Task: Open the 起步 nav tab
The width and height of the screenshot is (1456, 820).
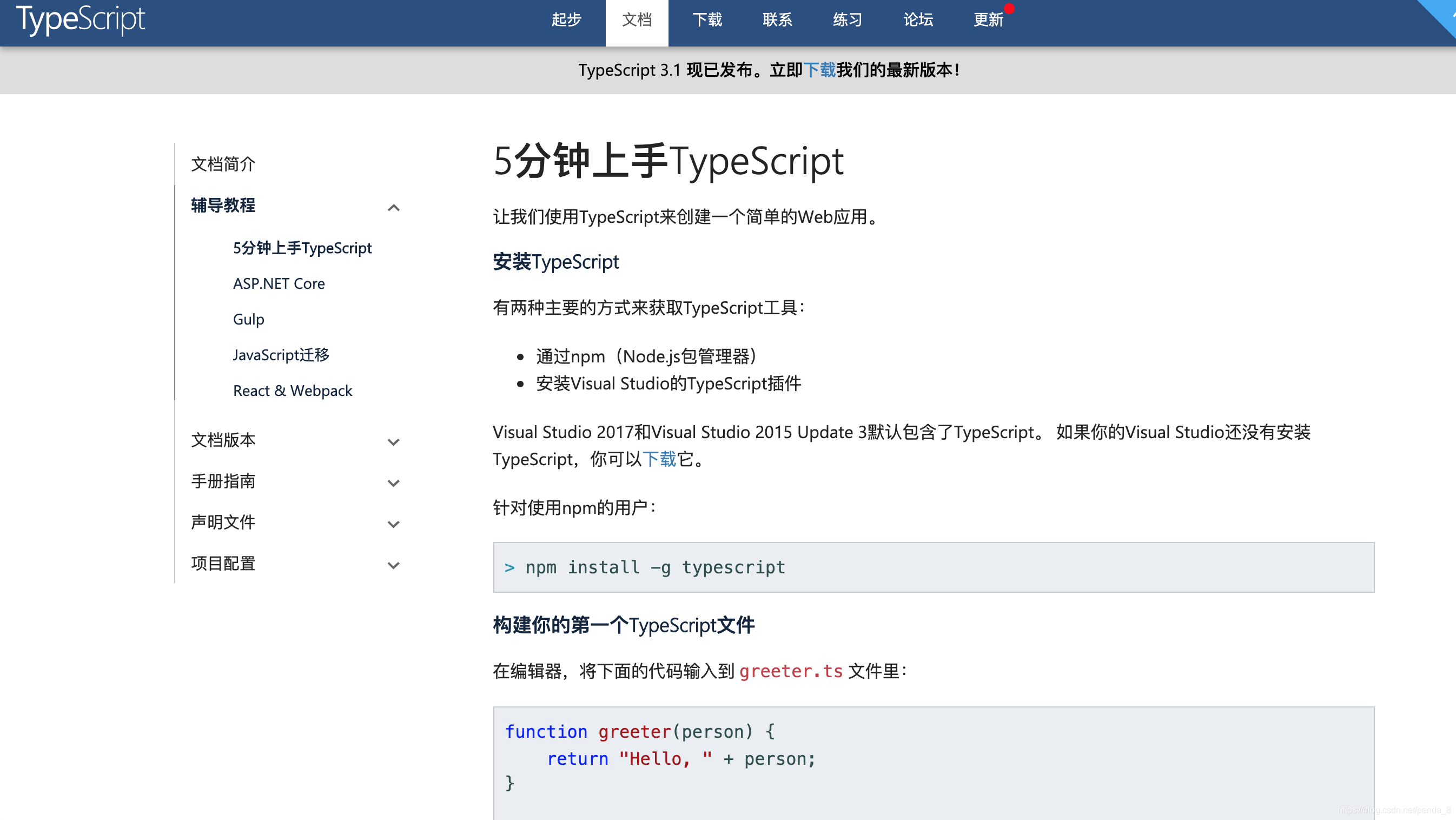Action: click(x=566, y=20)
